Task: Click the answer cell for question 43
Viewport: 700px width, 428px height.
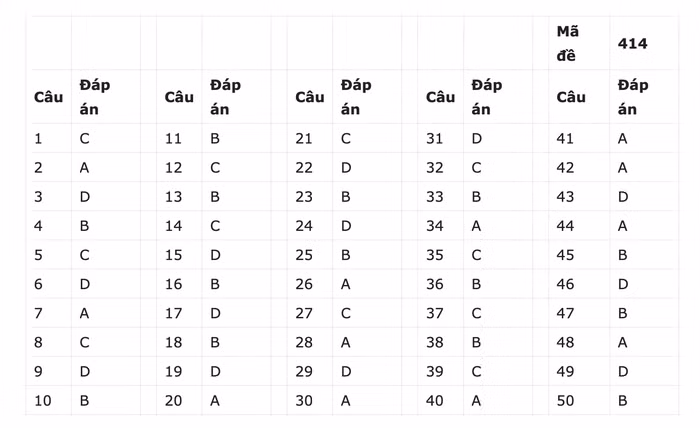Action: pos(623,197)
